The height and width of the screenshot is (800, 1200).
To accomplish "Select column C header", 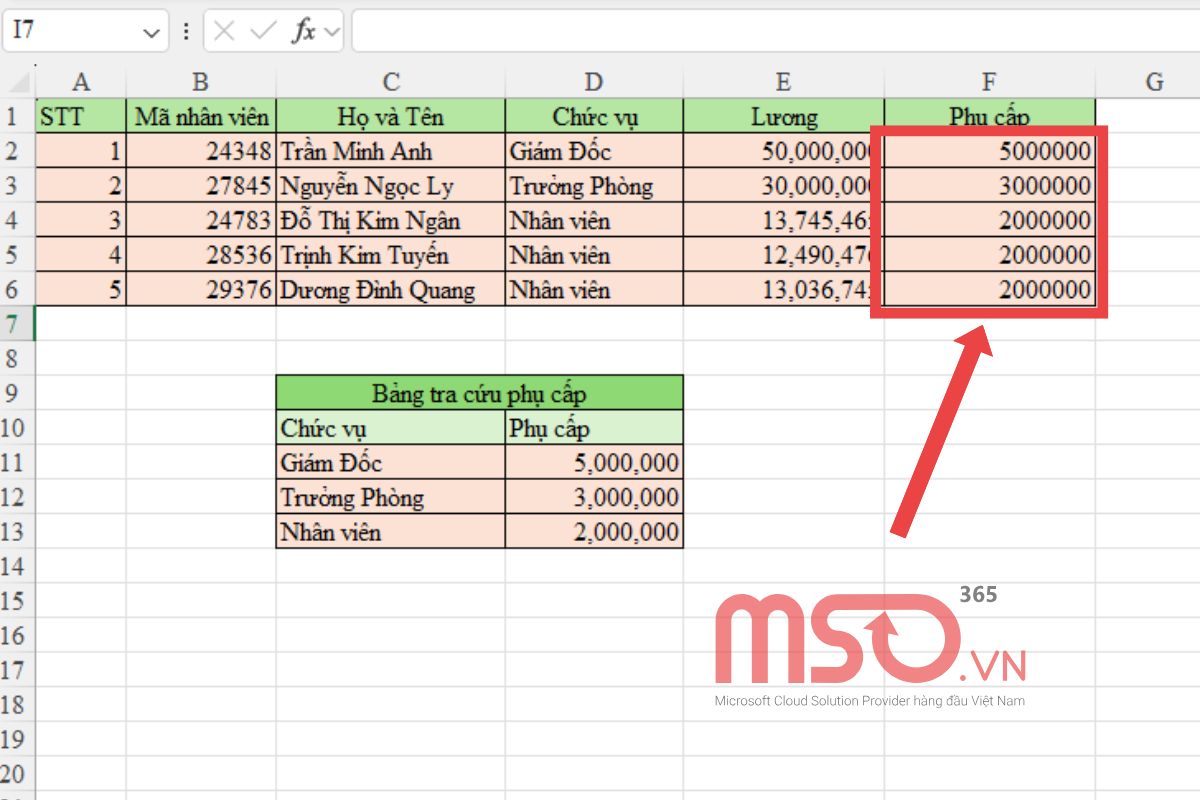I will (391, 82).
